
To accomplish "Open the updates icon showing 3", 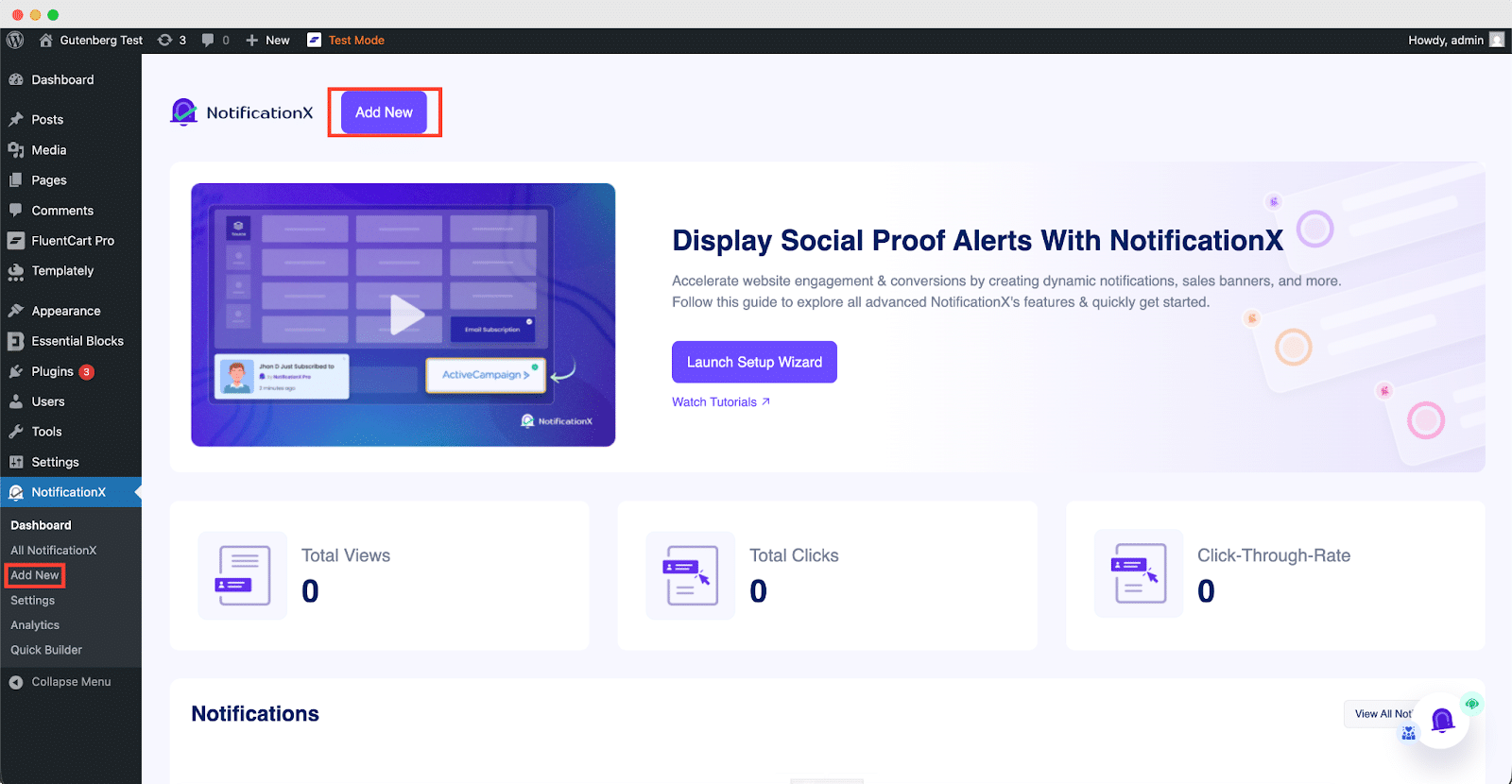I will (172, 40).
